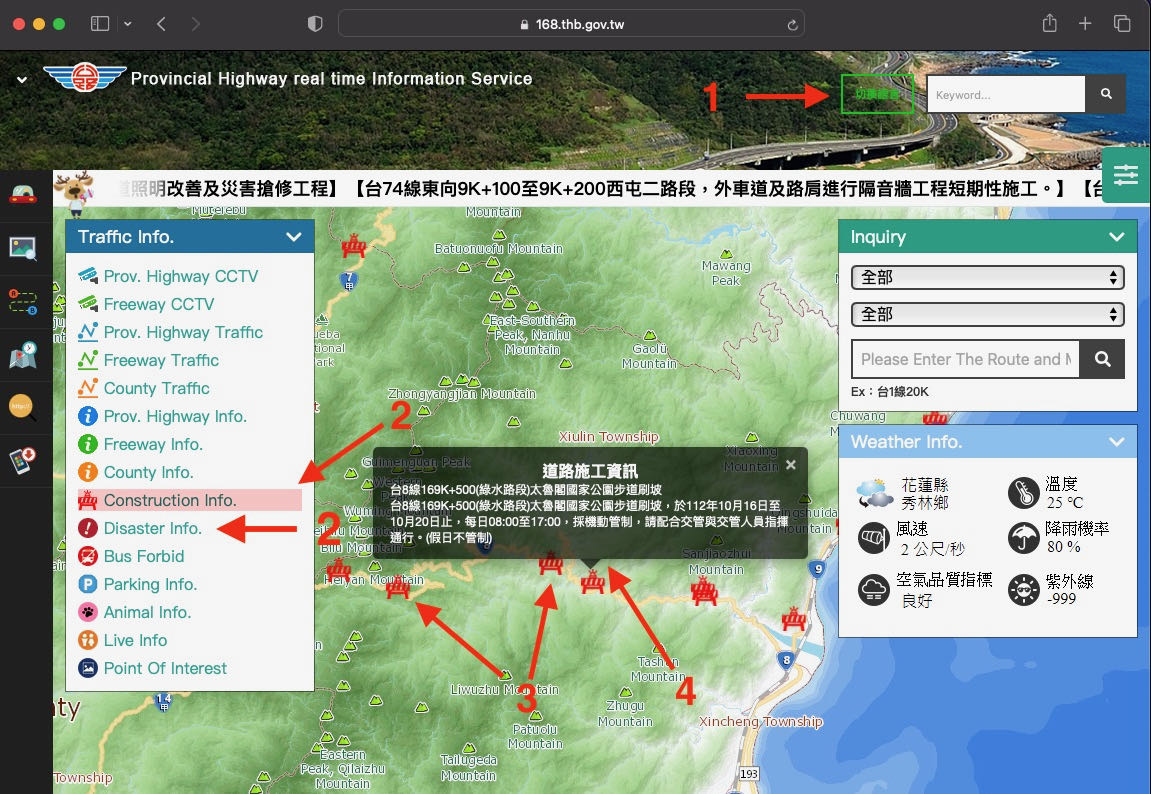Screen dimensions: 1151x794
Task: Open Safari sidebar options dropdown arrow
Action: click(128, 24)
